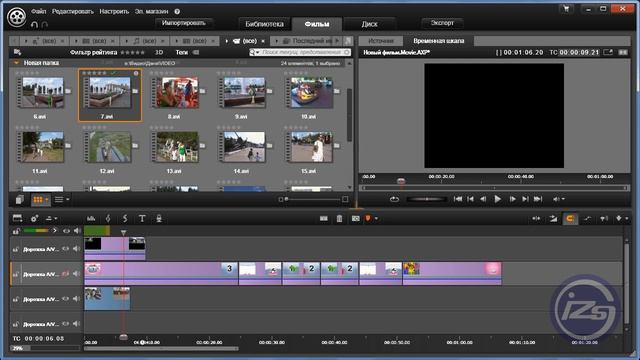
Task: Open the shopping cart icon
Action: (x=566, y=9)
